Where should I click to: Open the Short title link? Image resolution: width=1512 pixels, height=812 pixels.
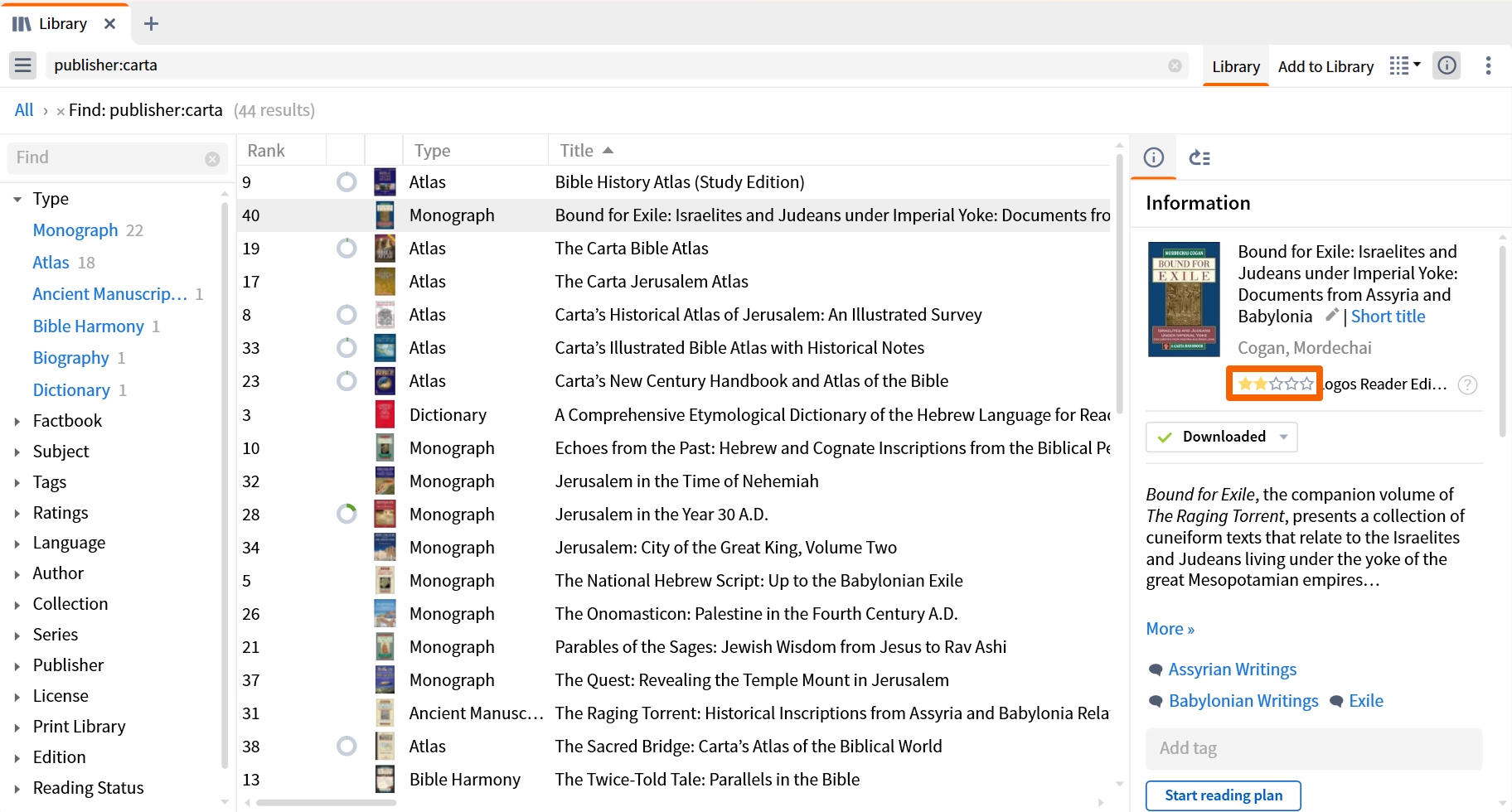tap(1388, 317)
